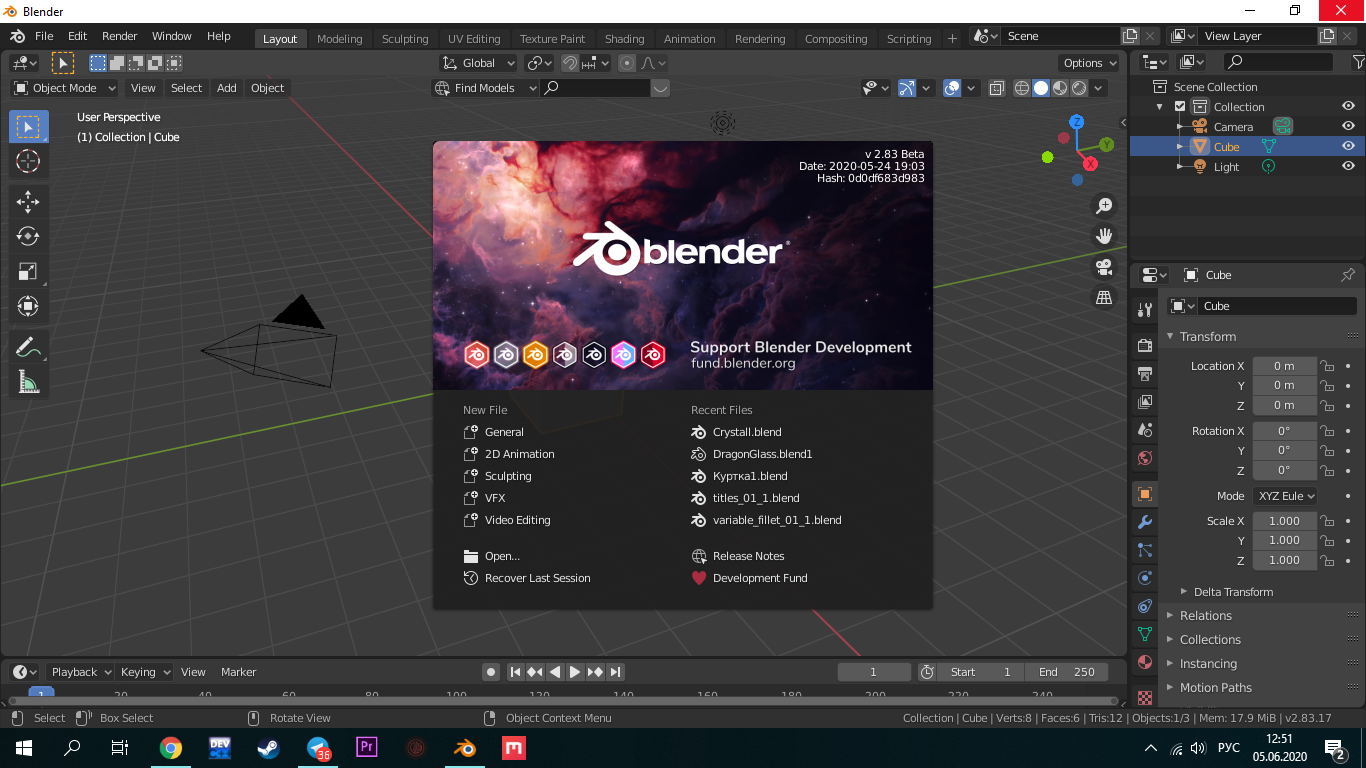Open the Render properties tab icon
Viewport: 1366px width, 768px height.
point(1145,346)
